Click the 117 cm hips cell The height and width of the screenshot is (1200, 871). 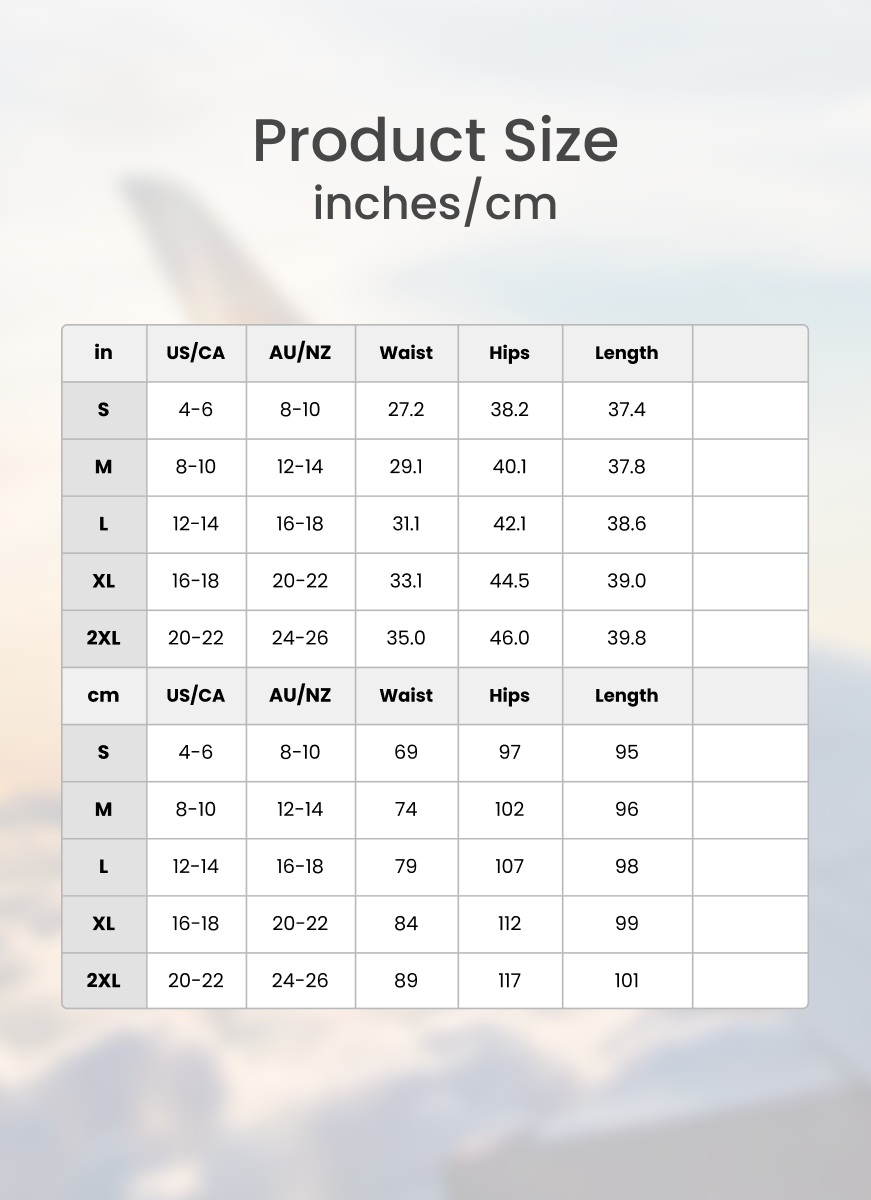click(x=510, y=981)
